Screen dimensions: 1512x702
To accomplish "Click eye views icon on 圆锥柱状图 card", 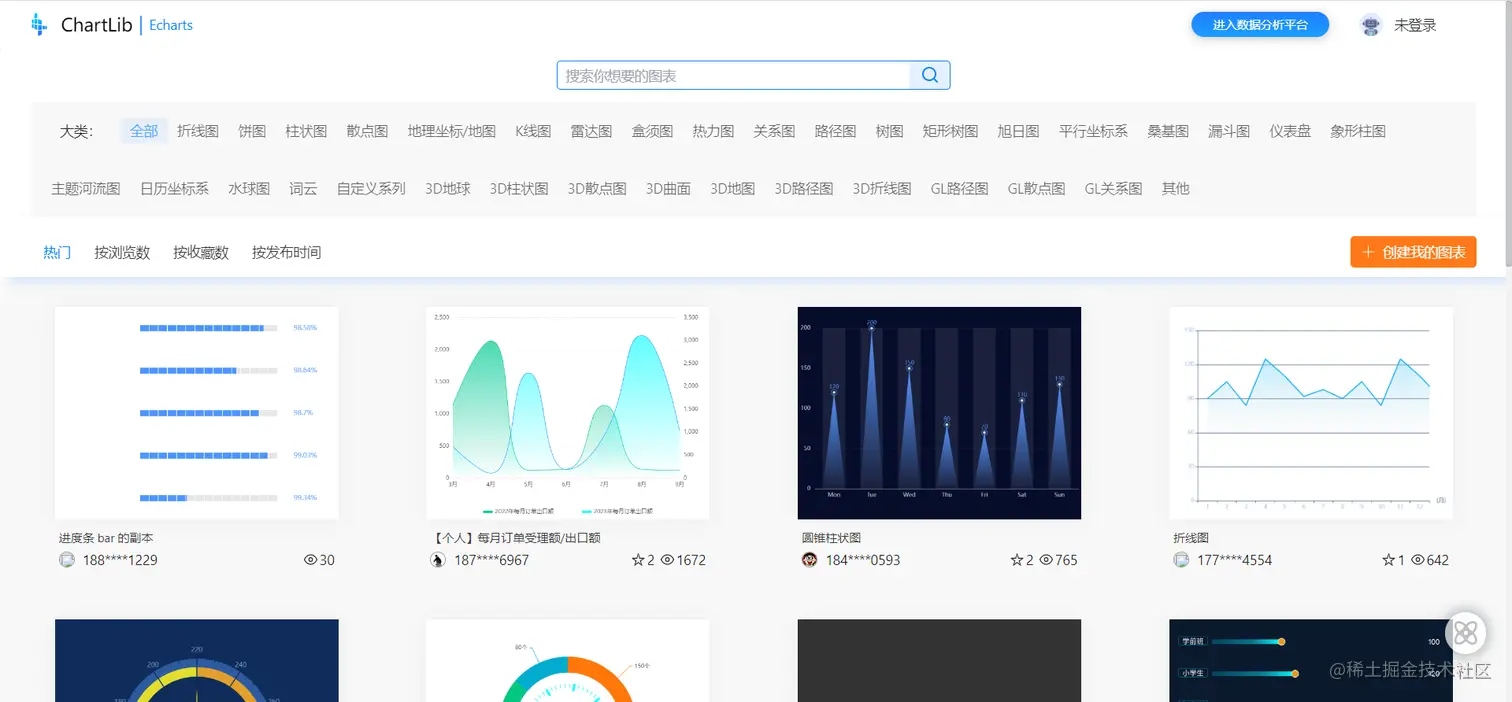I will click(1046, 560).
